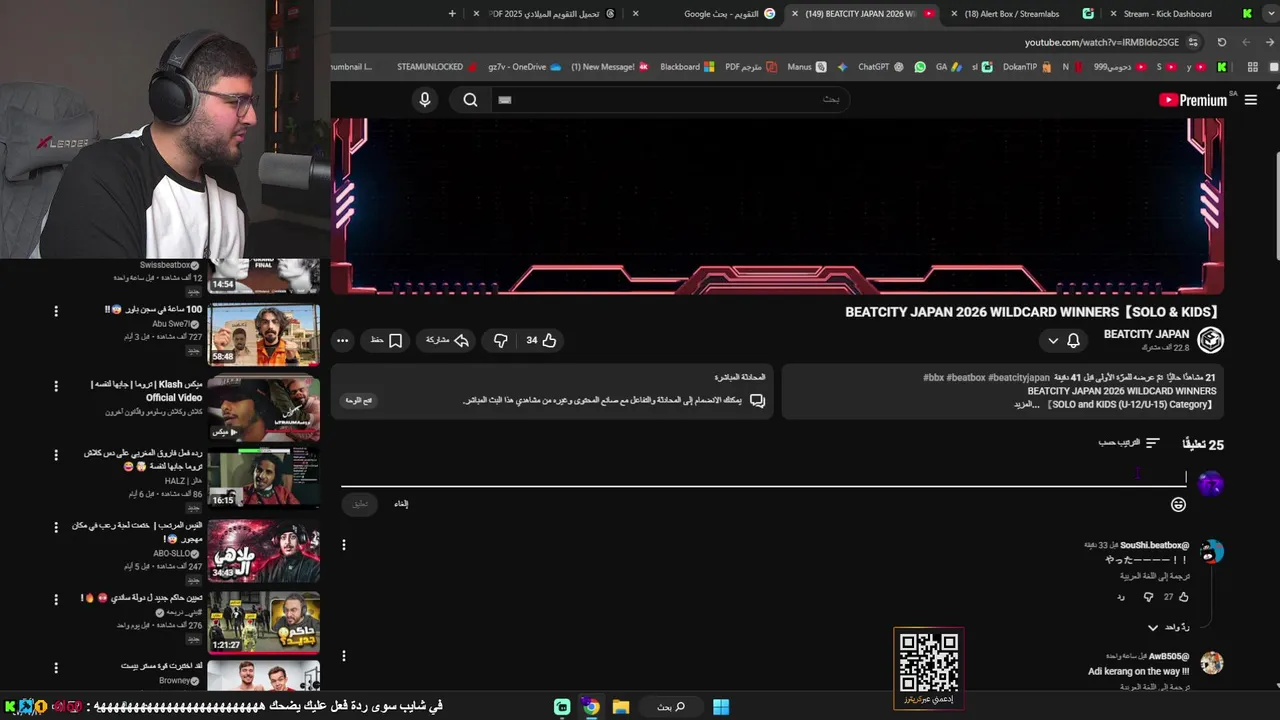Open the Manus bookmark

pos(806,67)
